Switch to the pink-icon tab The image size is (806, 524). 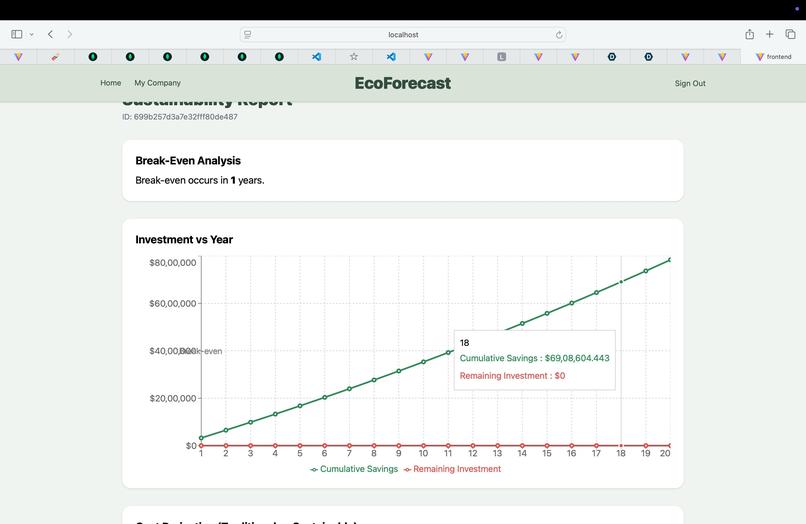[x=56, y=57]
